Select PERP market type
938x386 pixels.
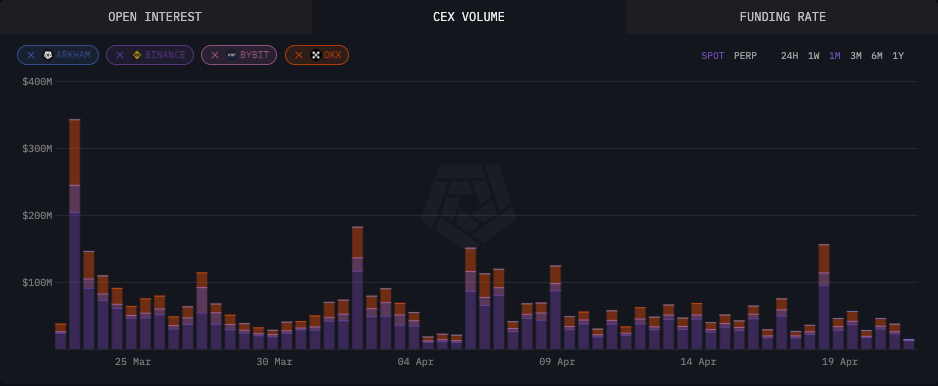tap(745, 56)
